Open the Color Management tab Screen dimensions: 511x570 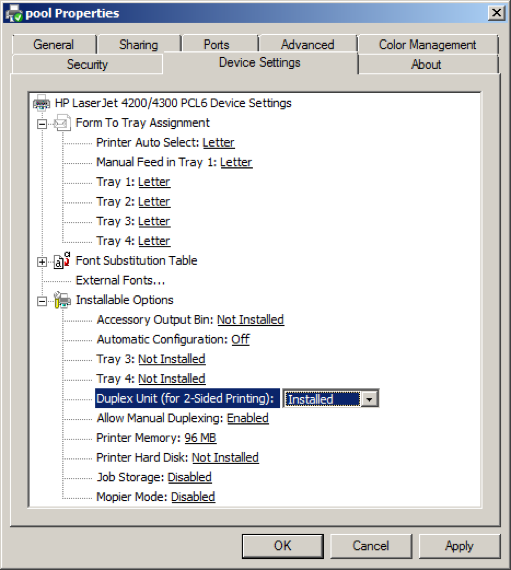click(427, 45)
